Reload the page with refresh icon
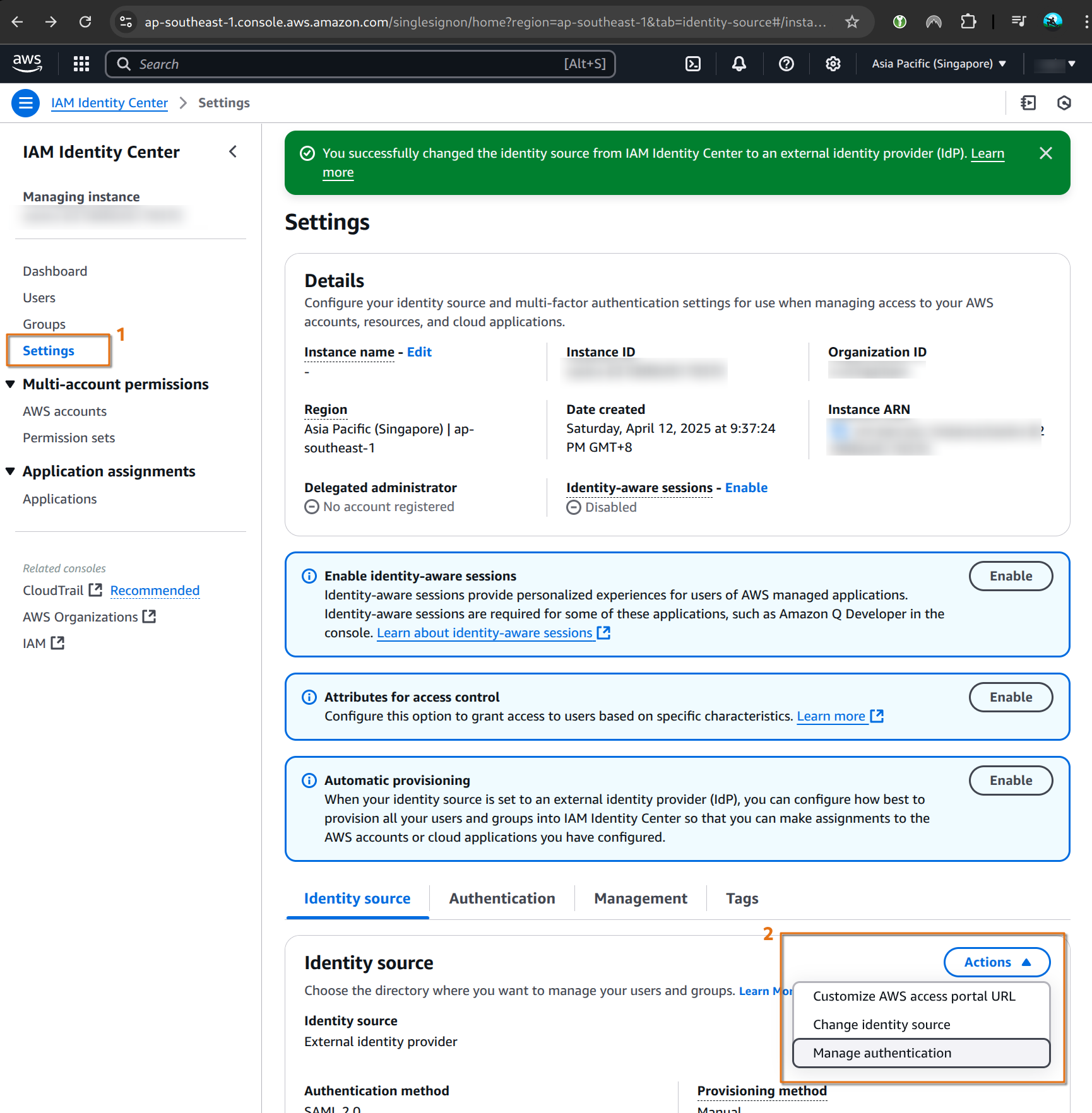The width and height of the screenshot is (1092, 1113). (x=85, y=22)
